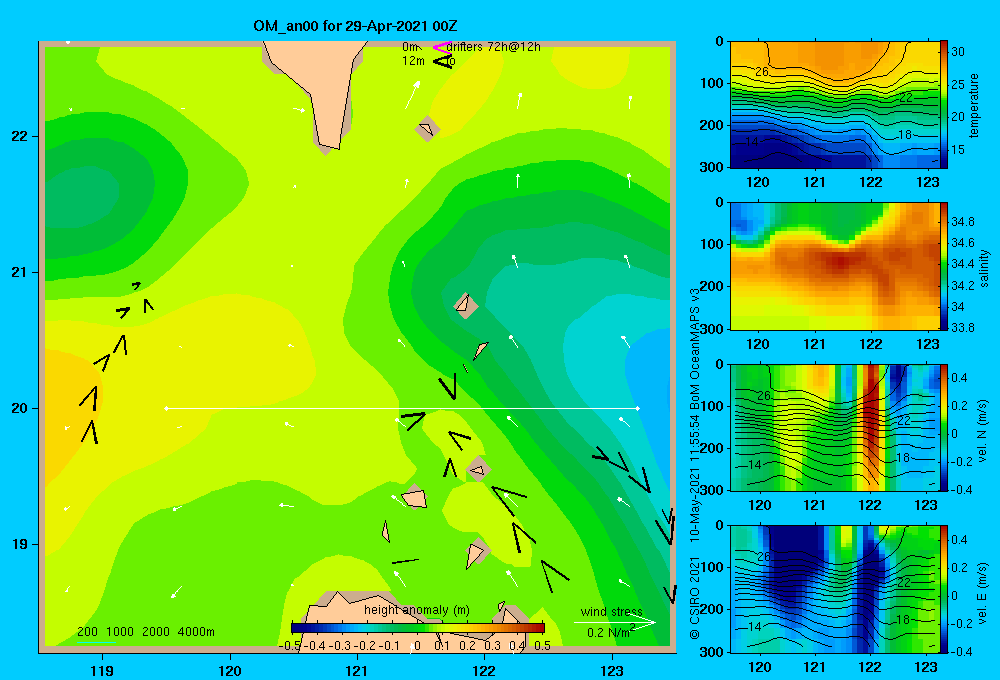Click the 'drifters 72h@12h' legend label
This screenshot has height=680, width=1000.
(493, 47)
